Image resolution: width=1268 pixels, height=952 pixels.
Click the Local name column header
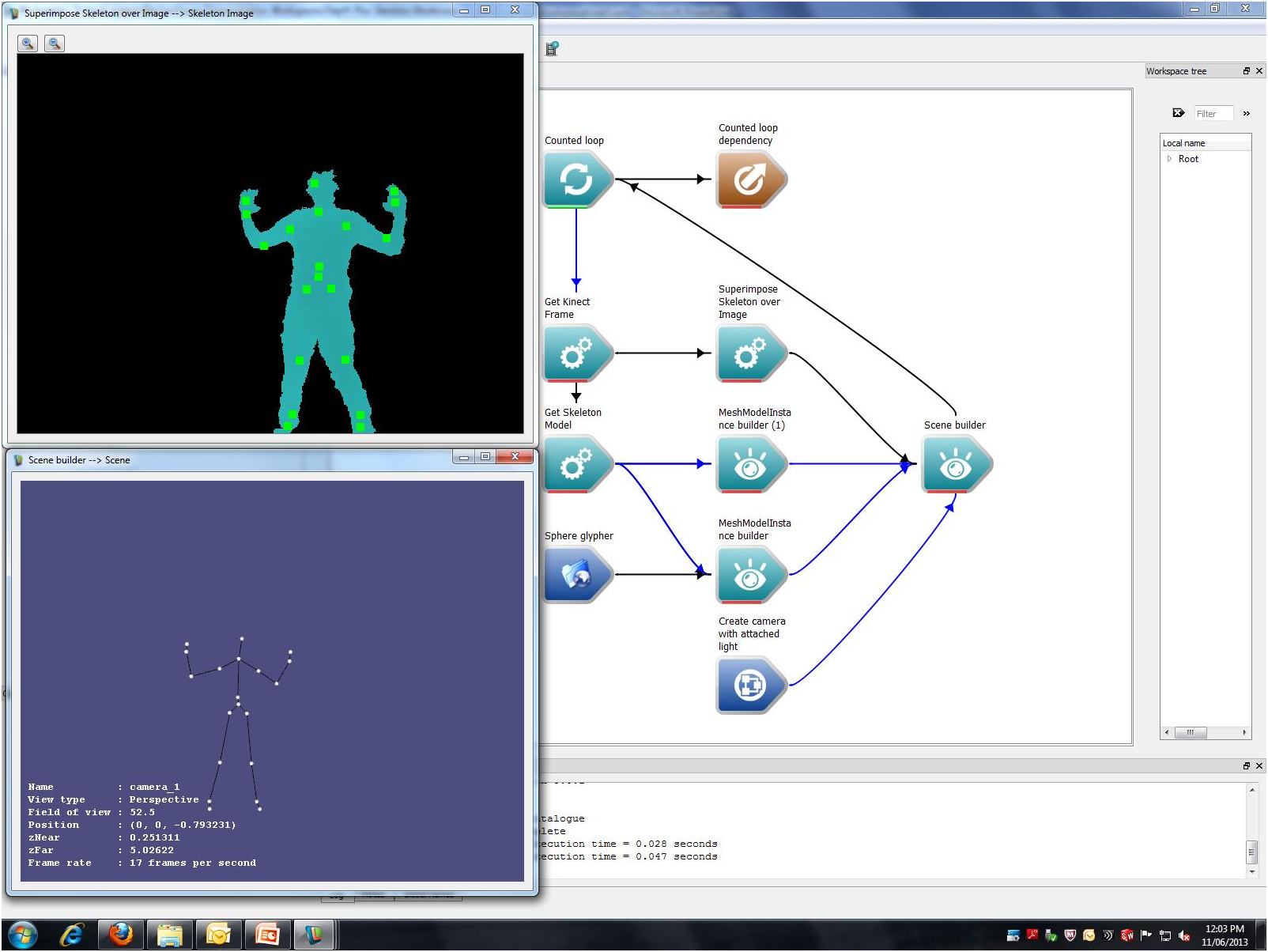click(x=1205, y=143)
